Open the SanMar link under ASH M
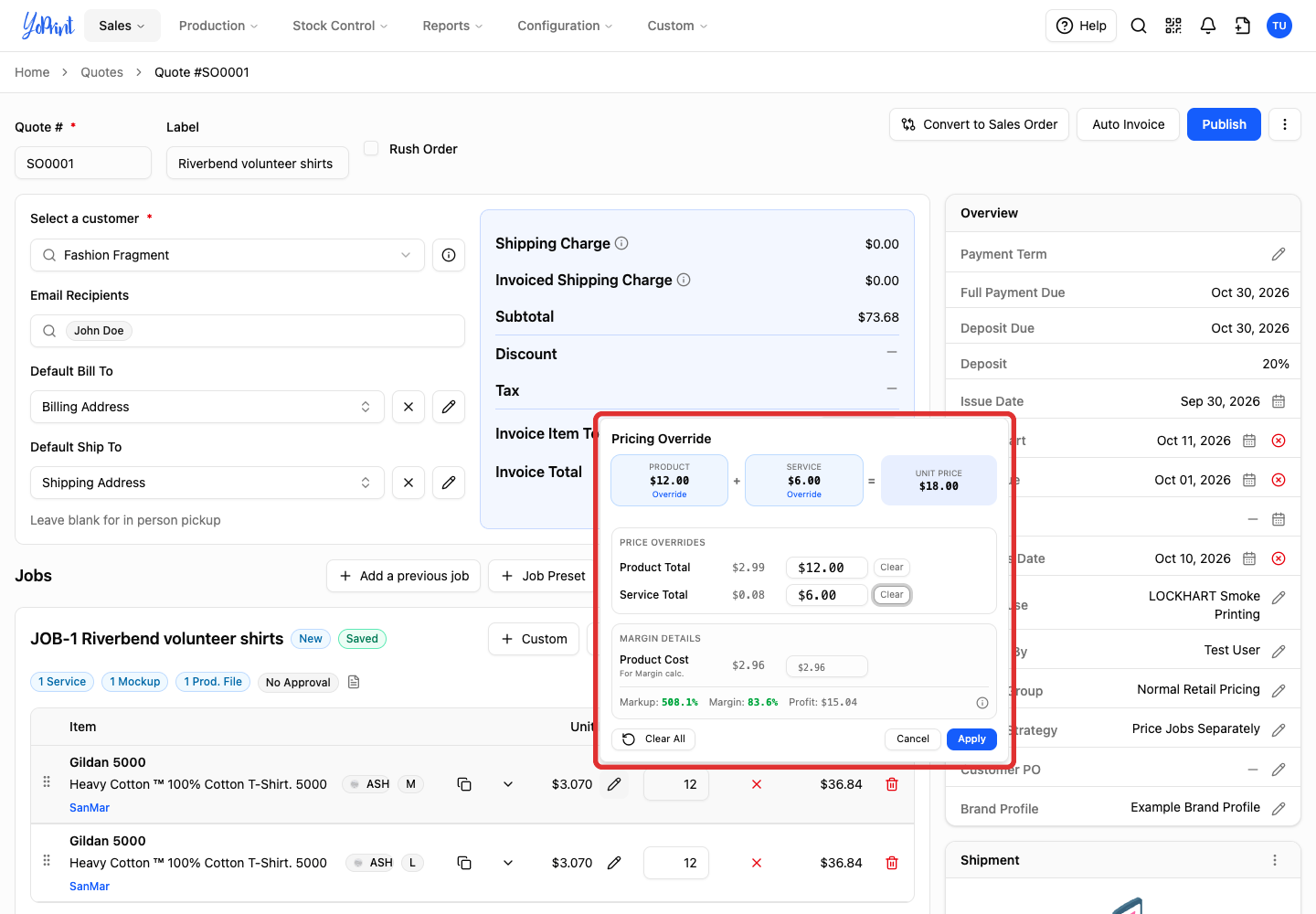Screen dimensions: 1316x914 point(90,808)
